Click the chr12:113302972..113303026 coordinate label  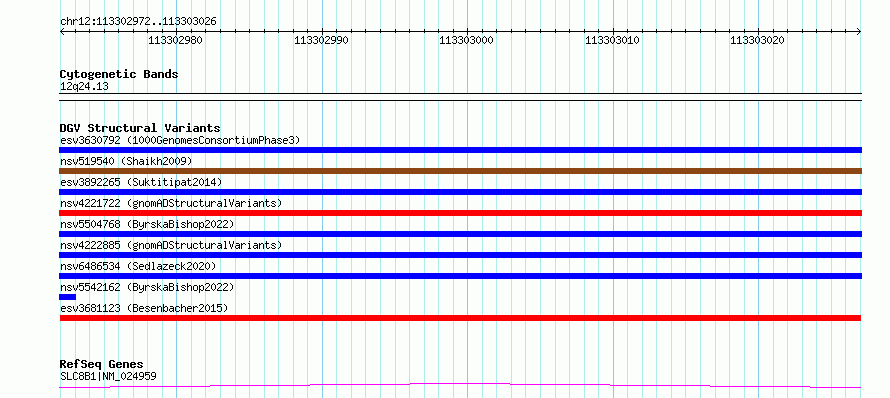pos(138,22)
